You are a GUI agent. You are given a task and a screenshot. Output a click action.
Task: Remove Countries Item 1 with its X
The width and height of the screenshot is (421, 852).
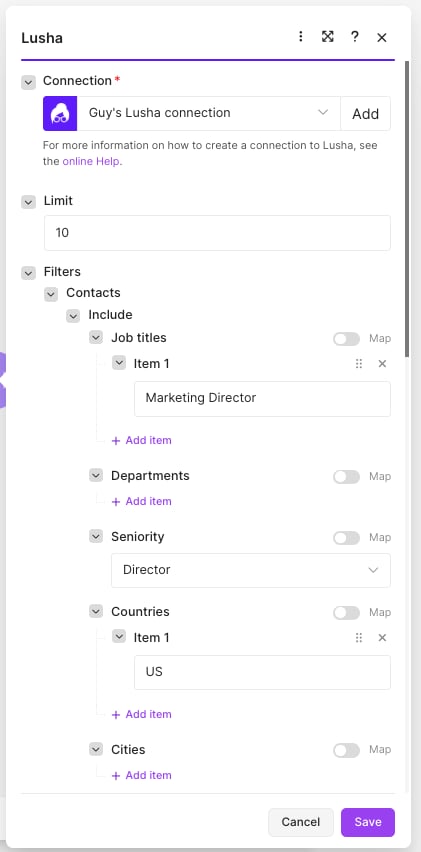[382, 637]
